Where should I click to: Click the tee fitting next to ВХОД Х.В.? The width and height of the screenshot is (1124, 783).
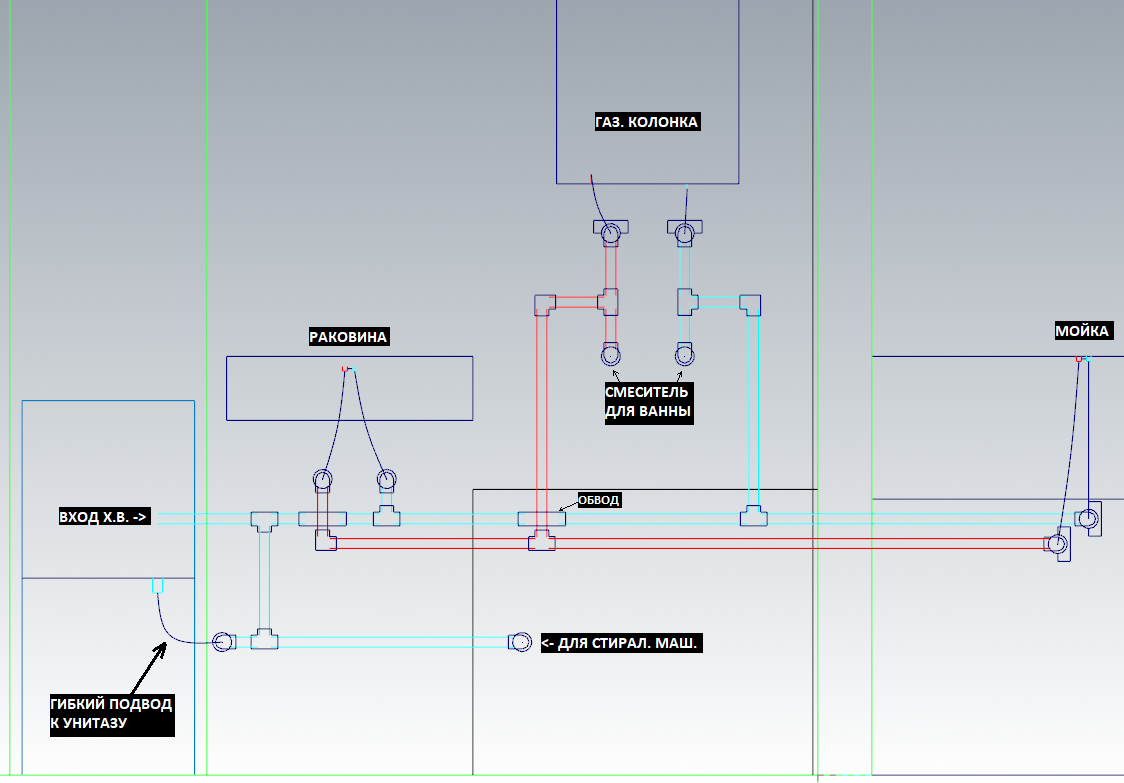point(264,519)
